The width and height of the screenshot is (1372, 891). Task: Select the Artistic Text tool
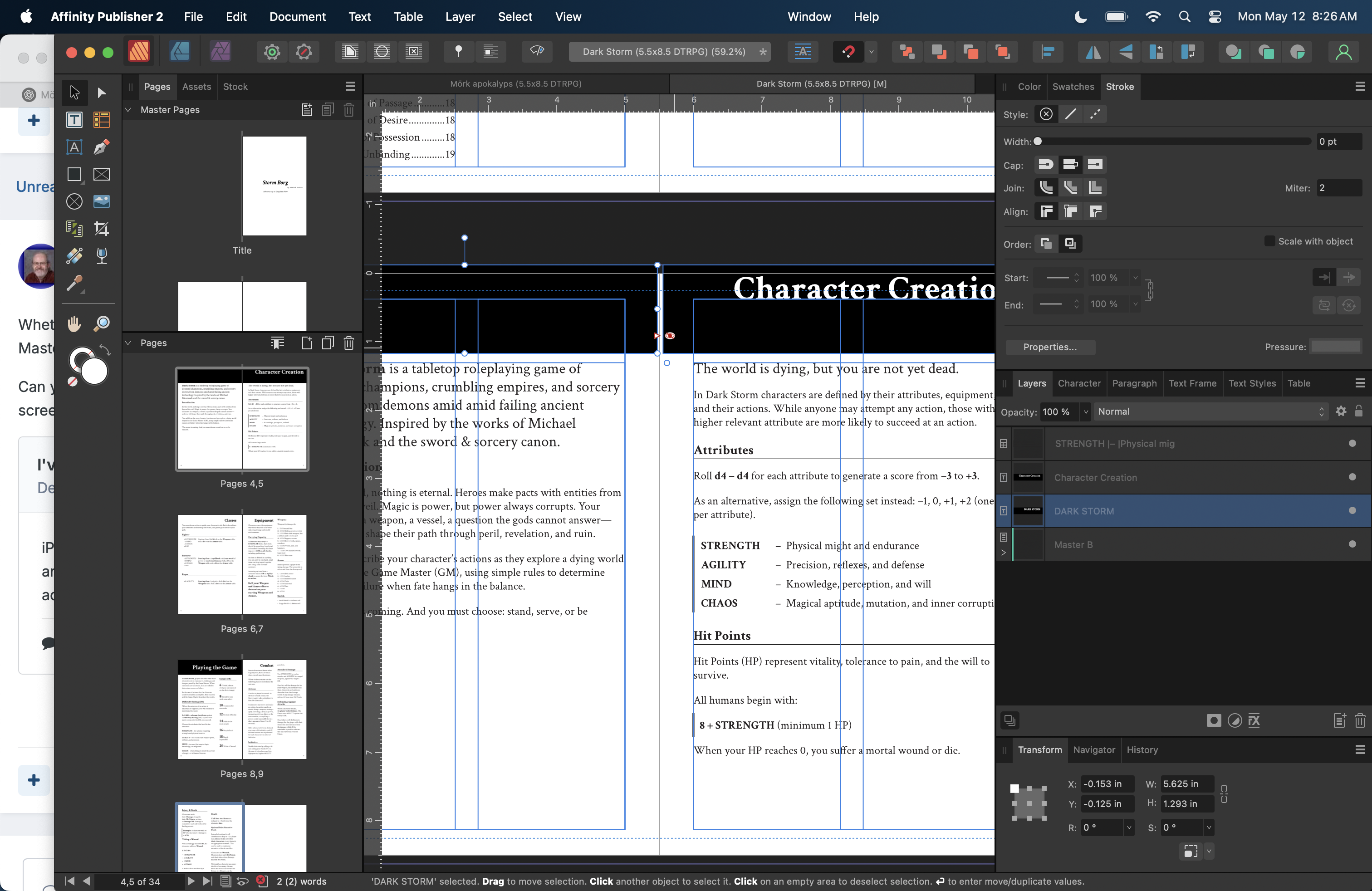74,147
